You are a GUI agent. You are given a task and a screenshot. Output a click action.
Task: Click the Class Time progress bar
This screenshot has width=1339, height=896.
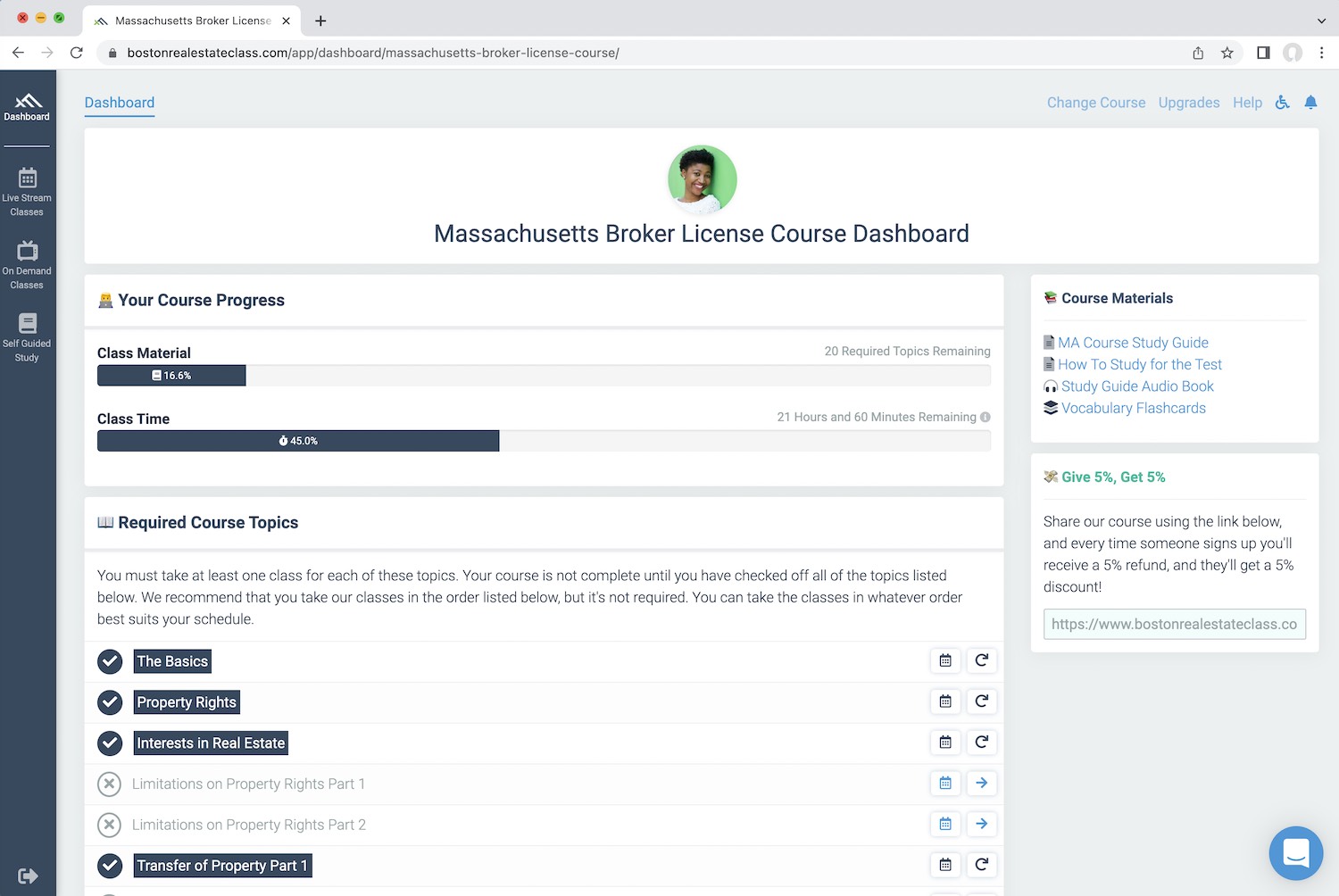543,441
